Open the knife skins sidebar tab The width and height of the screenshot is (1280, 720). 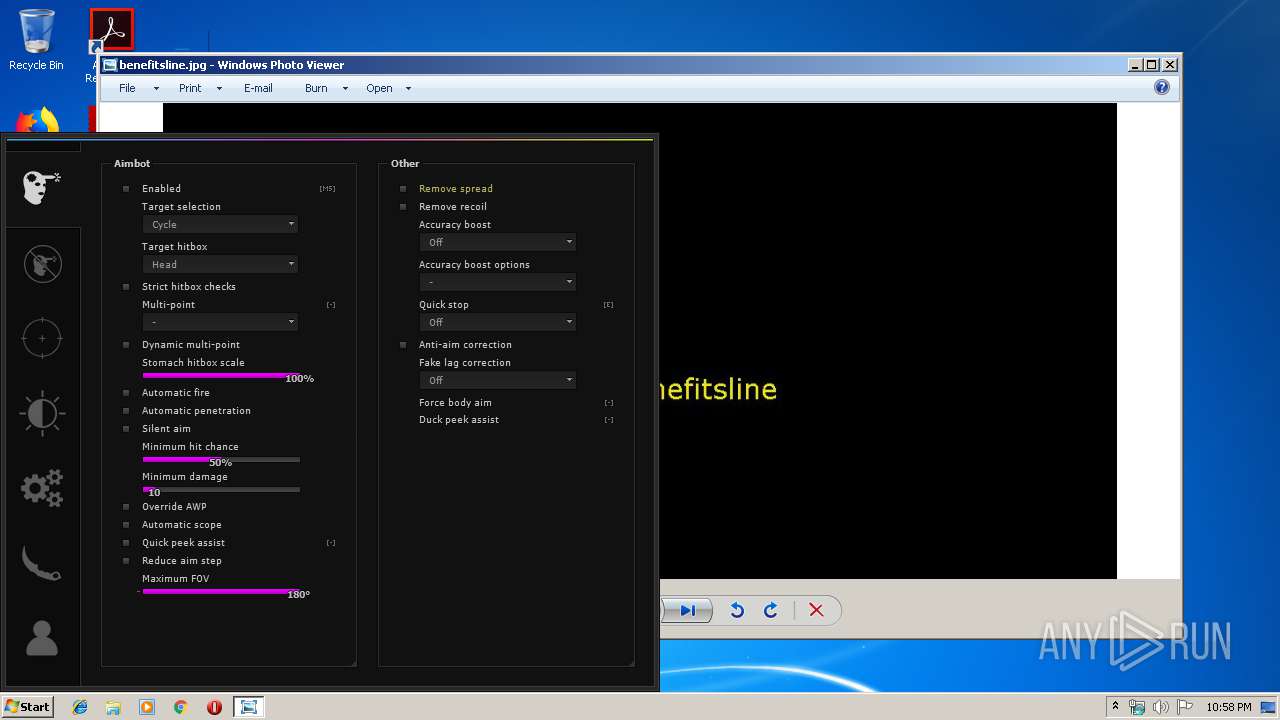42,563
